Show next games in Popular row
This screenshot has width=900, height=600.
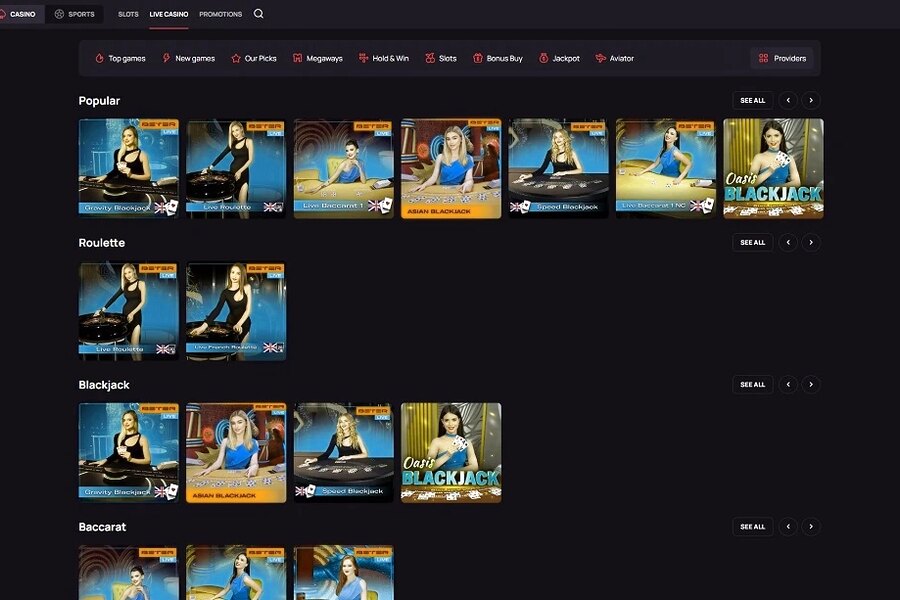811,100
